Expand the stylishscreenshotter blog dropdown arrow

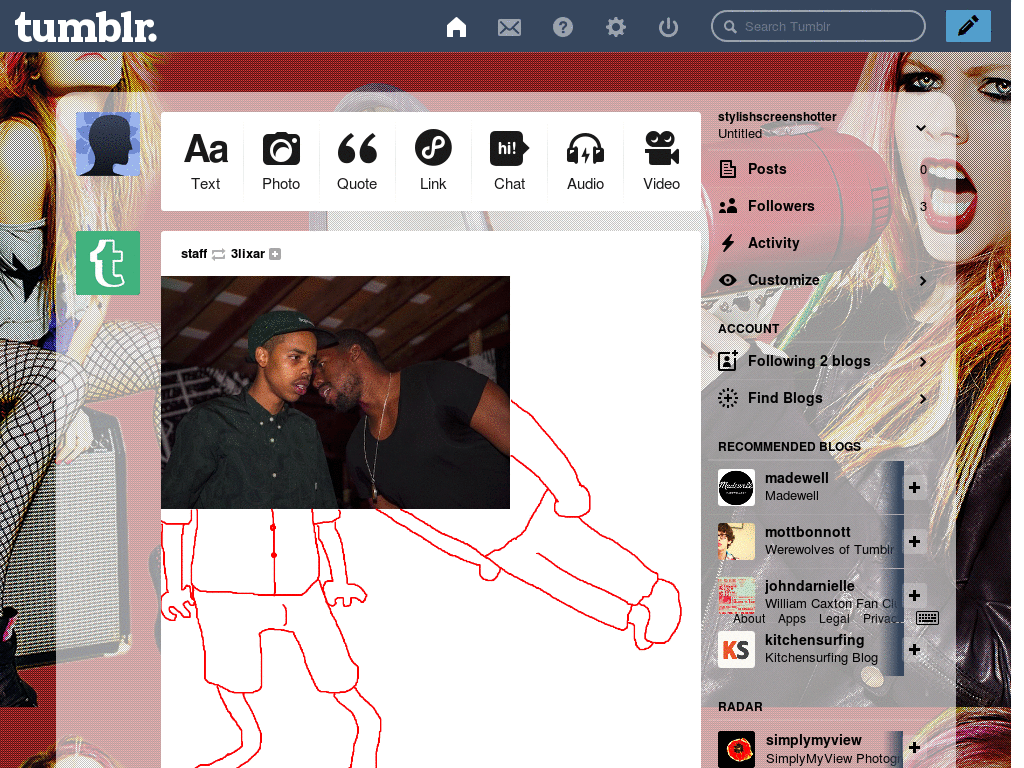point(921,128)
